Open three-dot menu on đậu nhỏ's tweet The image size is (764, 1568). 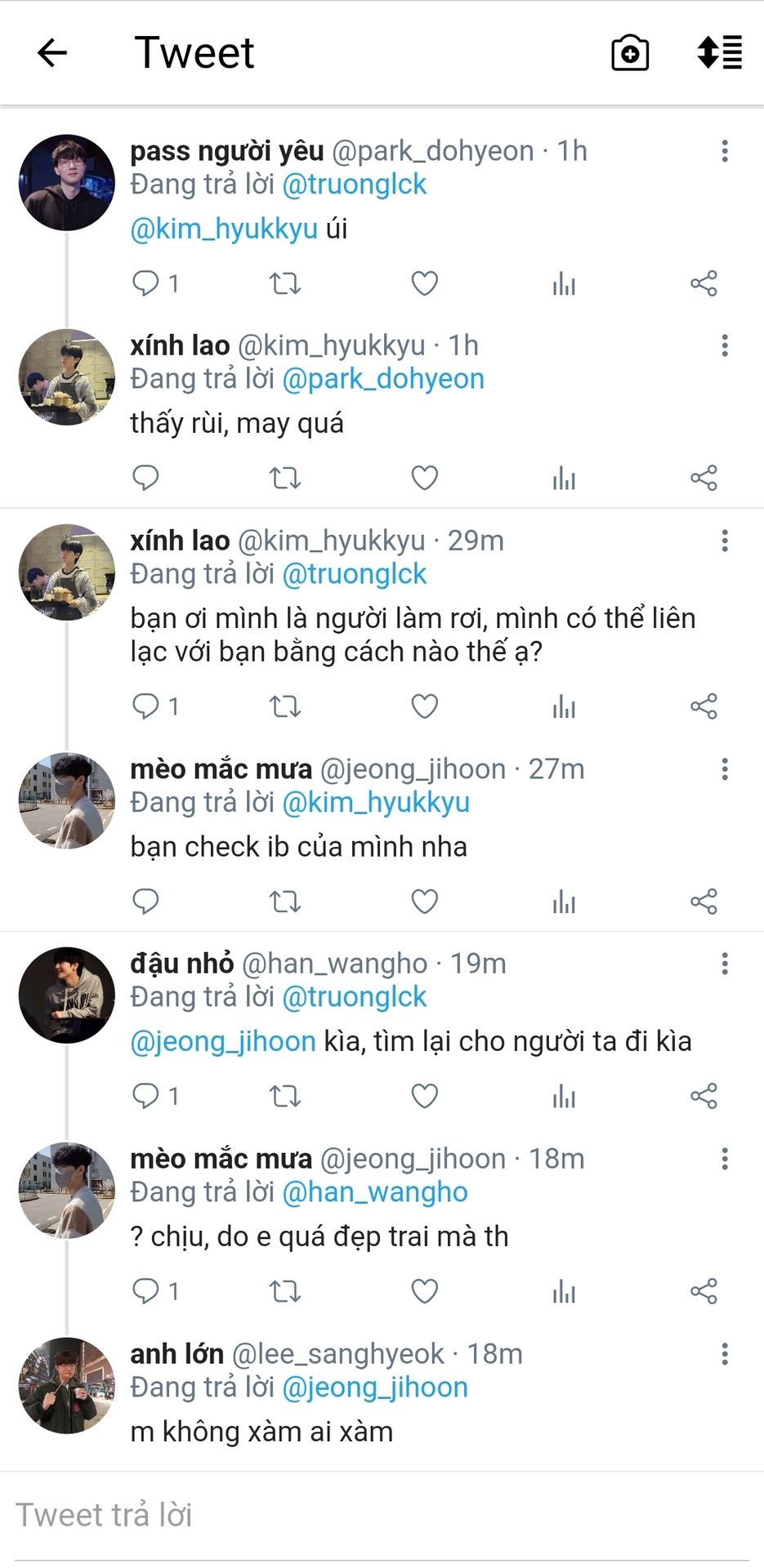725,964
